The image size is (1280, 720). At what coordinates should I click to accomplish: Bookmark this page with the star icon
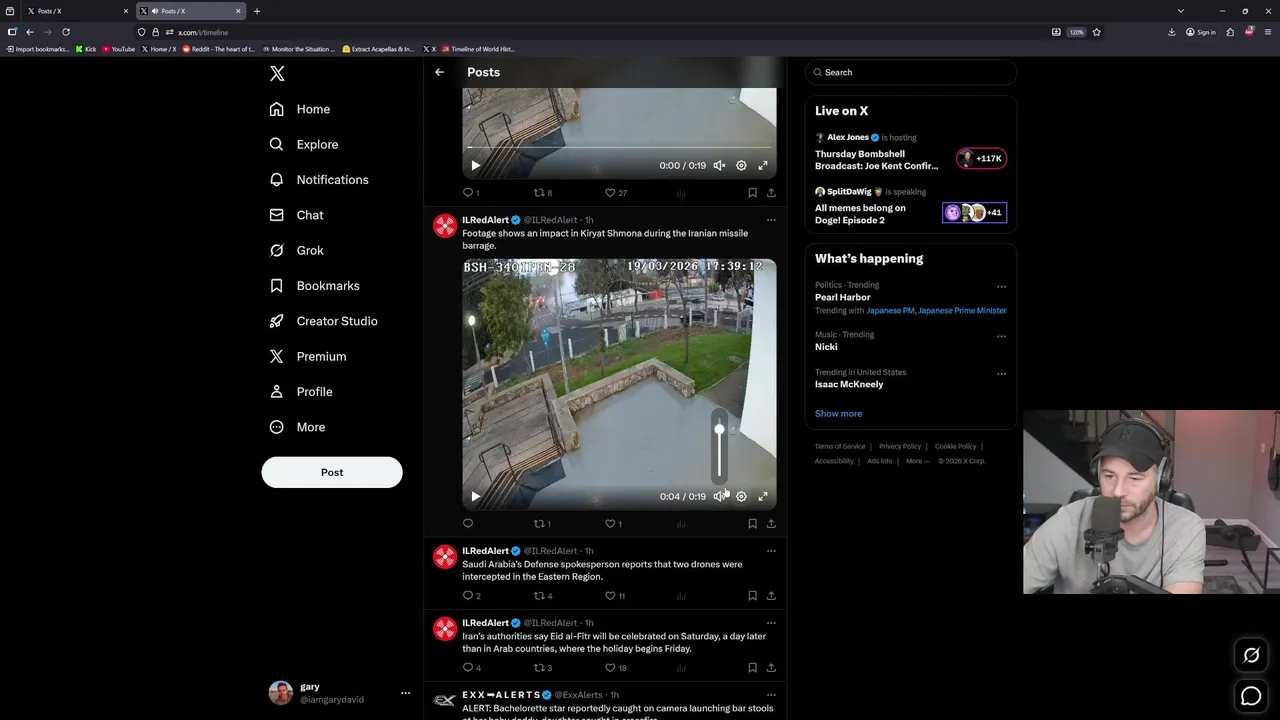click(1097, 32)
